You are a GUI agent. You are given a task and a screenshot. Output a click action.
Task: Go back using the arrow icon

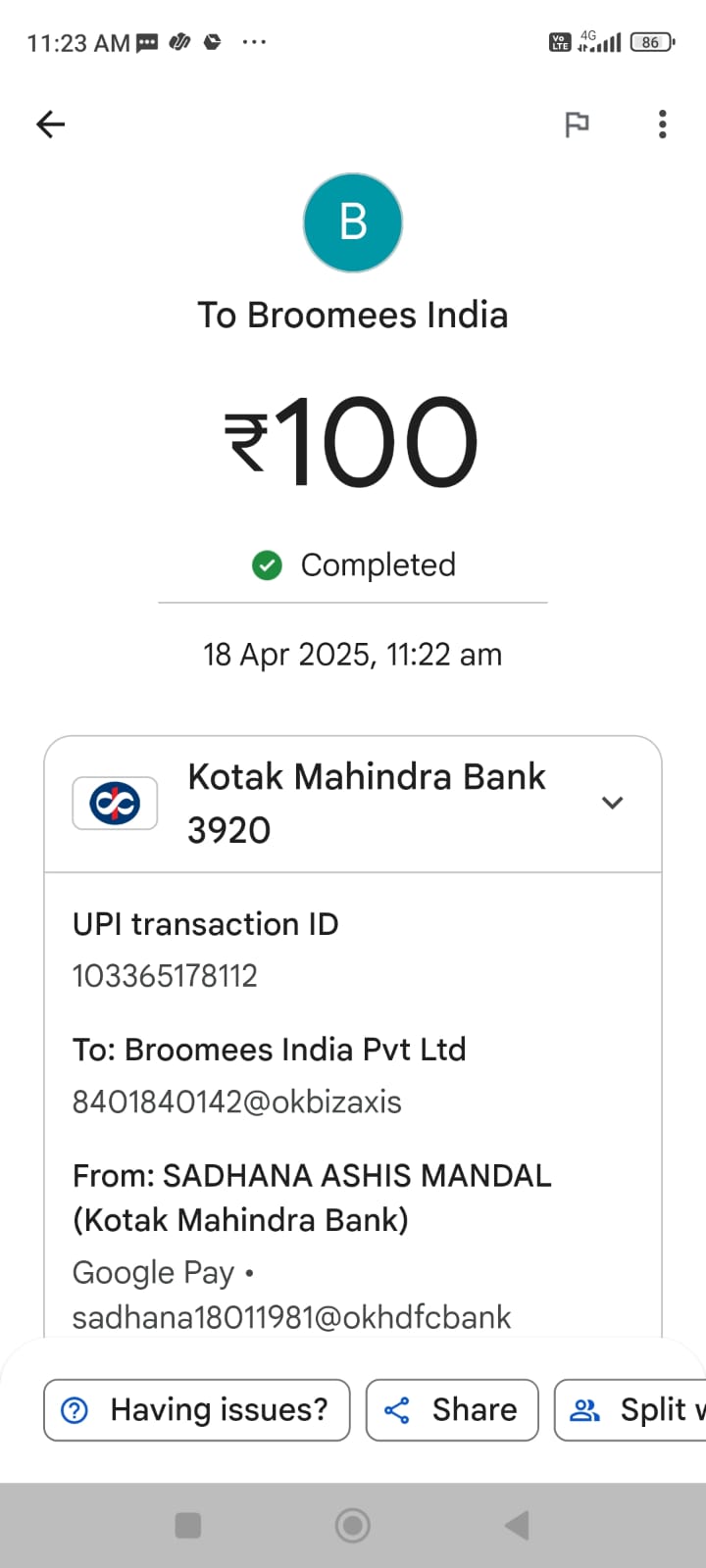(50, 123)
